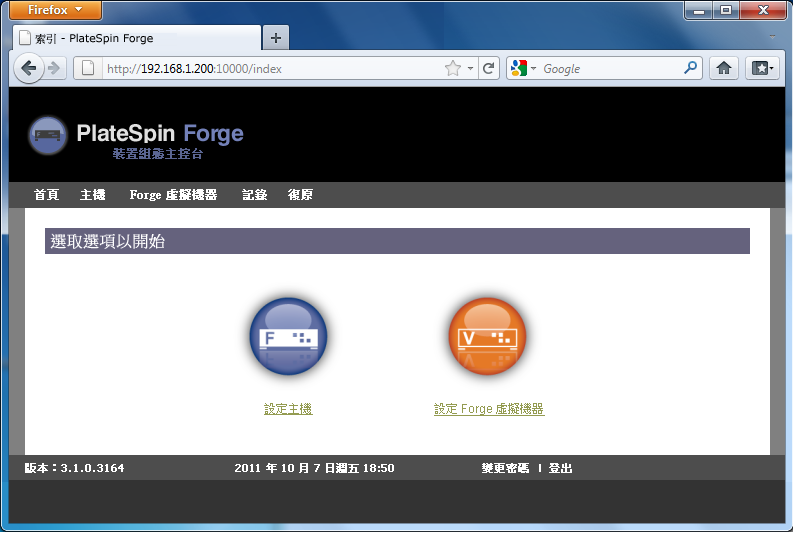This screenshot has width=793, height=533.
Task: Click the 登出 link
Action: click(560, 468)
